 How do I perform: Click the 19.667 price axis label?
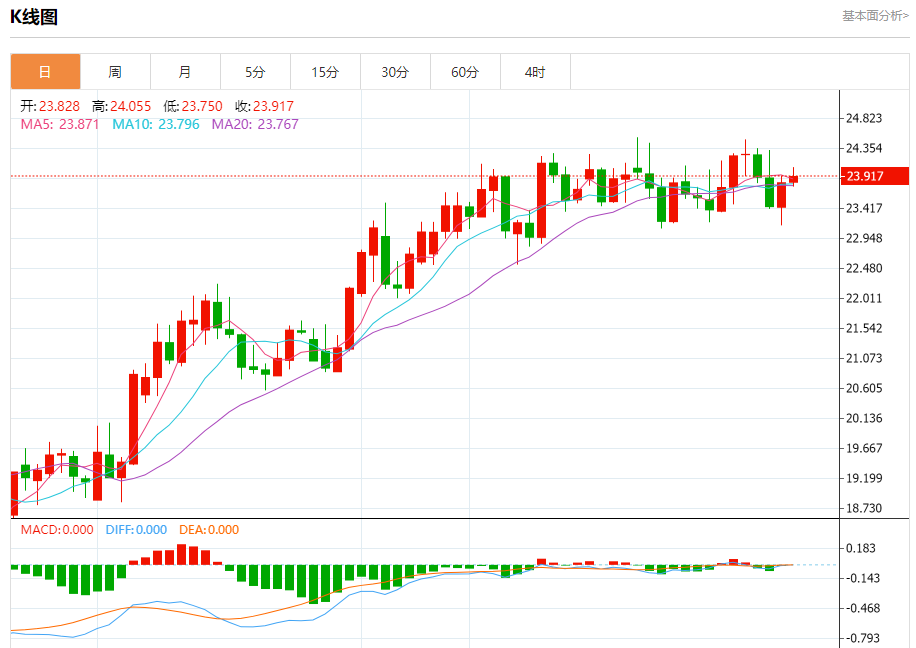(x=864, y=448)
